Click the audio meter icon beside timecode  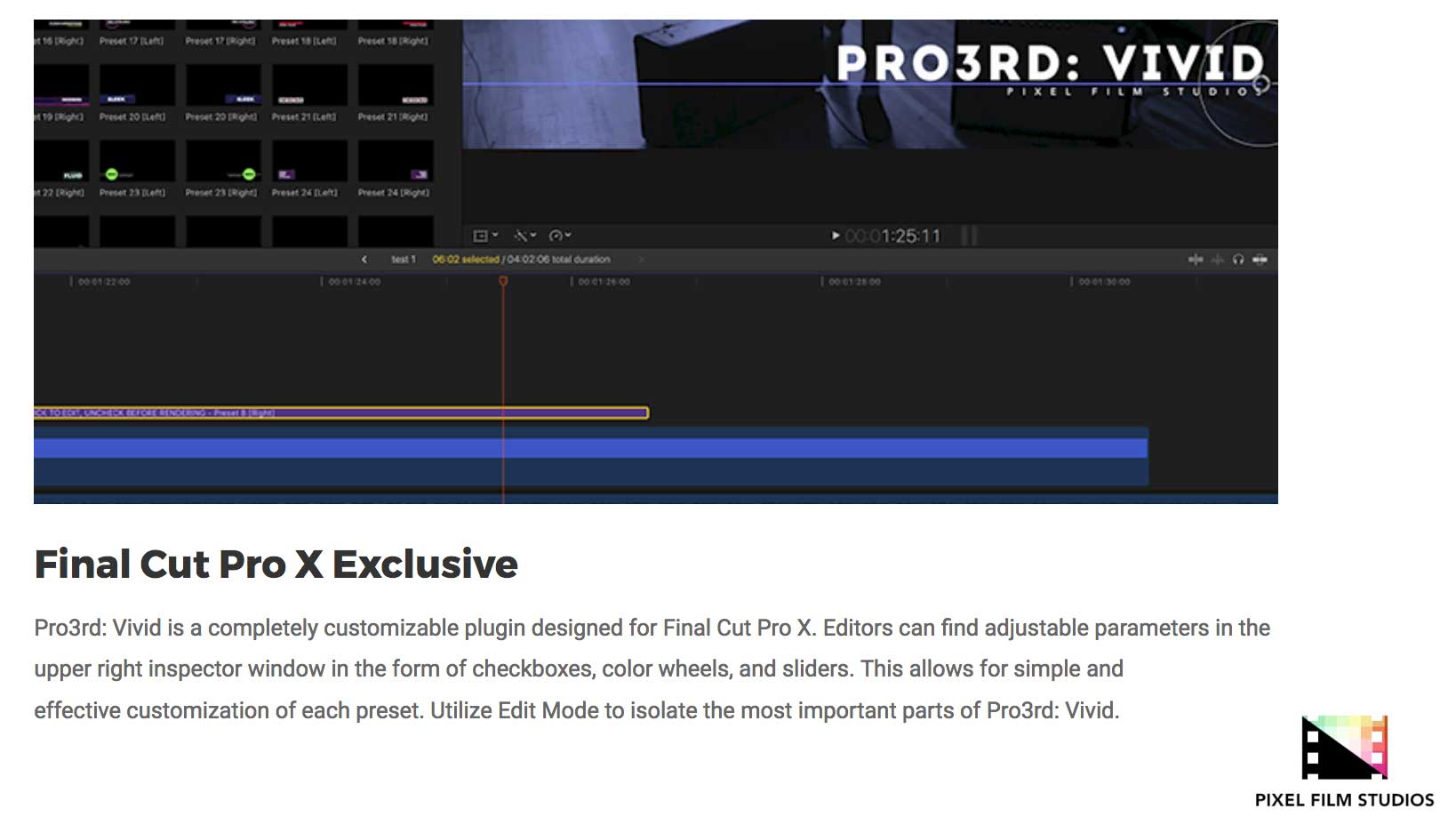coord(970,236)
